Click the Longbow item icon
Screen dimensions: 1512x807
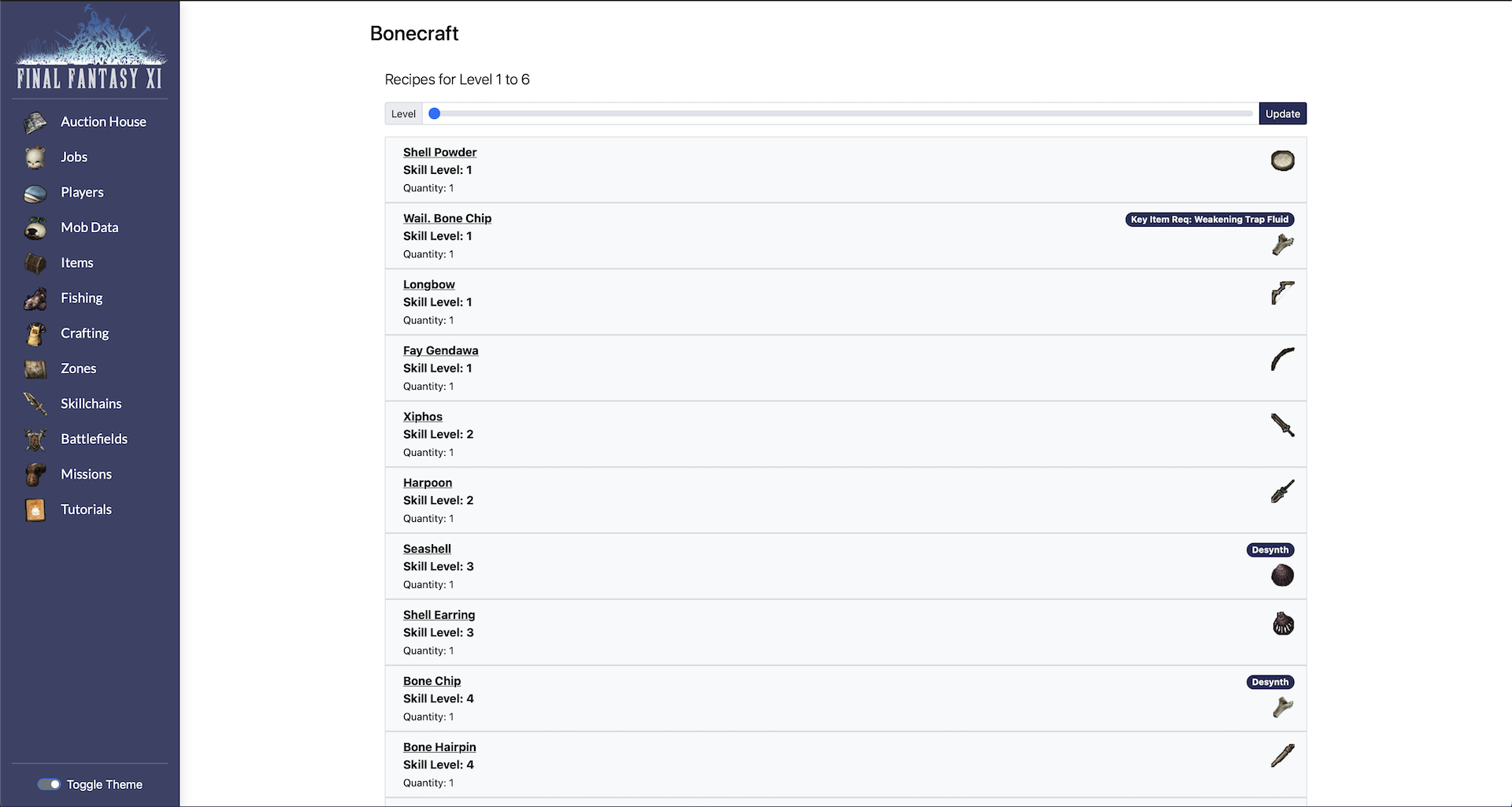click(x=1282, y=293)
